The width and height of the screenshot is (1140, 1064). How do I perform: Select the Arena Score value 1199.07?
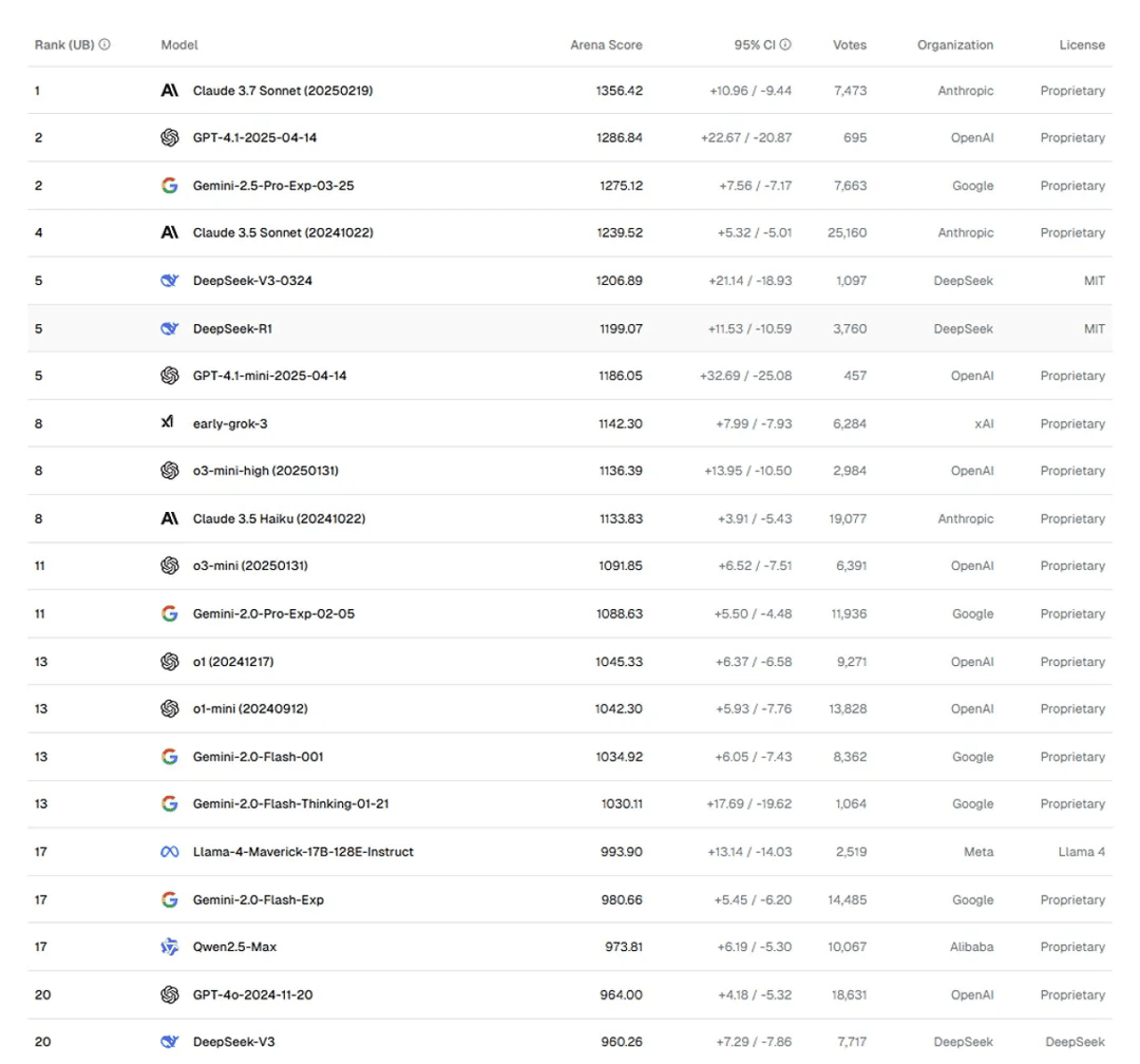point(620,329)
